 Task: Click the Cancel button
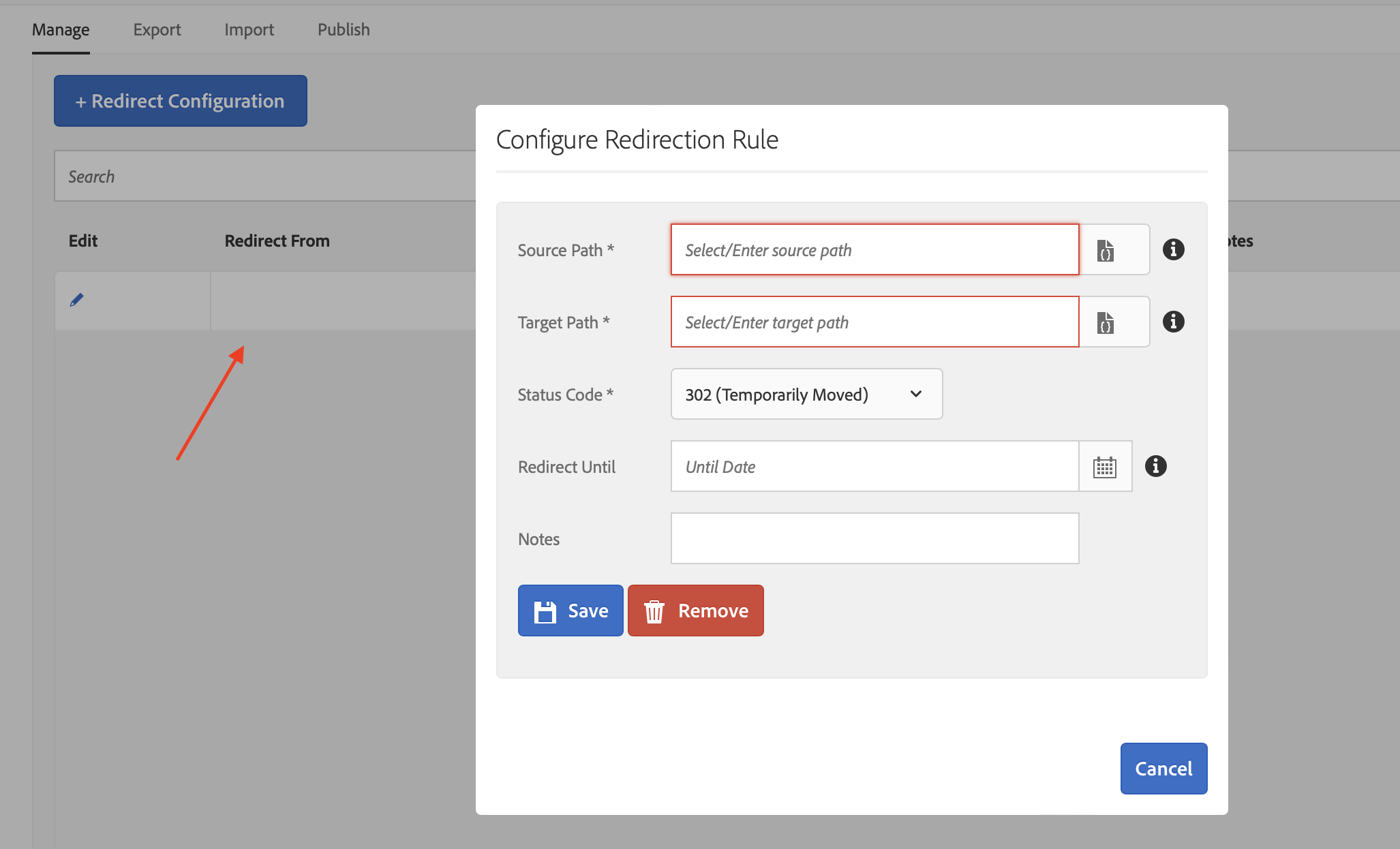[x=1163, y=768]
